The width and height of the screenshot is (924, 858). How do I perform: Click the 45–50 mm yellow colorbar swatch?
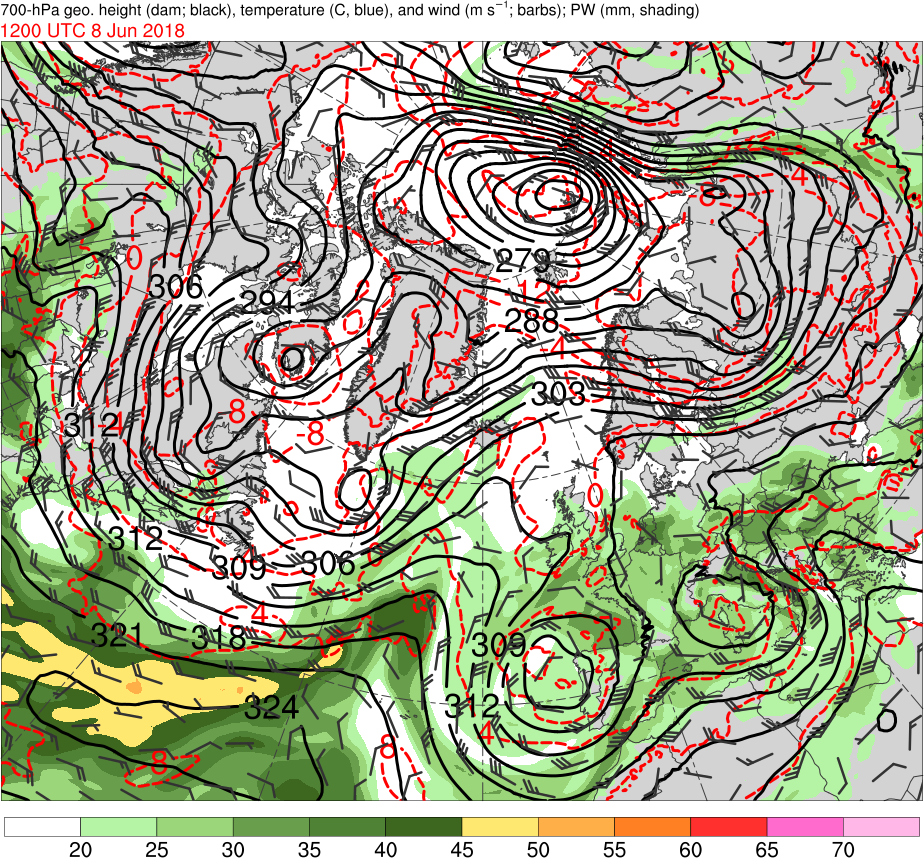point(500,827)
